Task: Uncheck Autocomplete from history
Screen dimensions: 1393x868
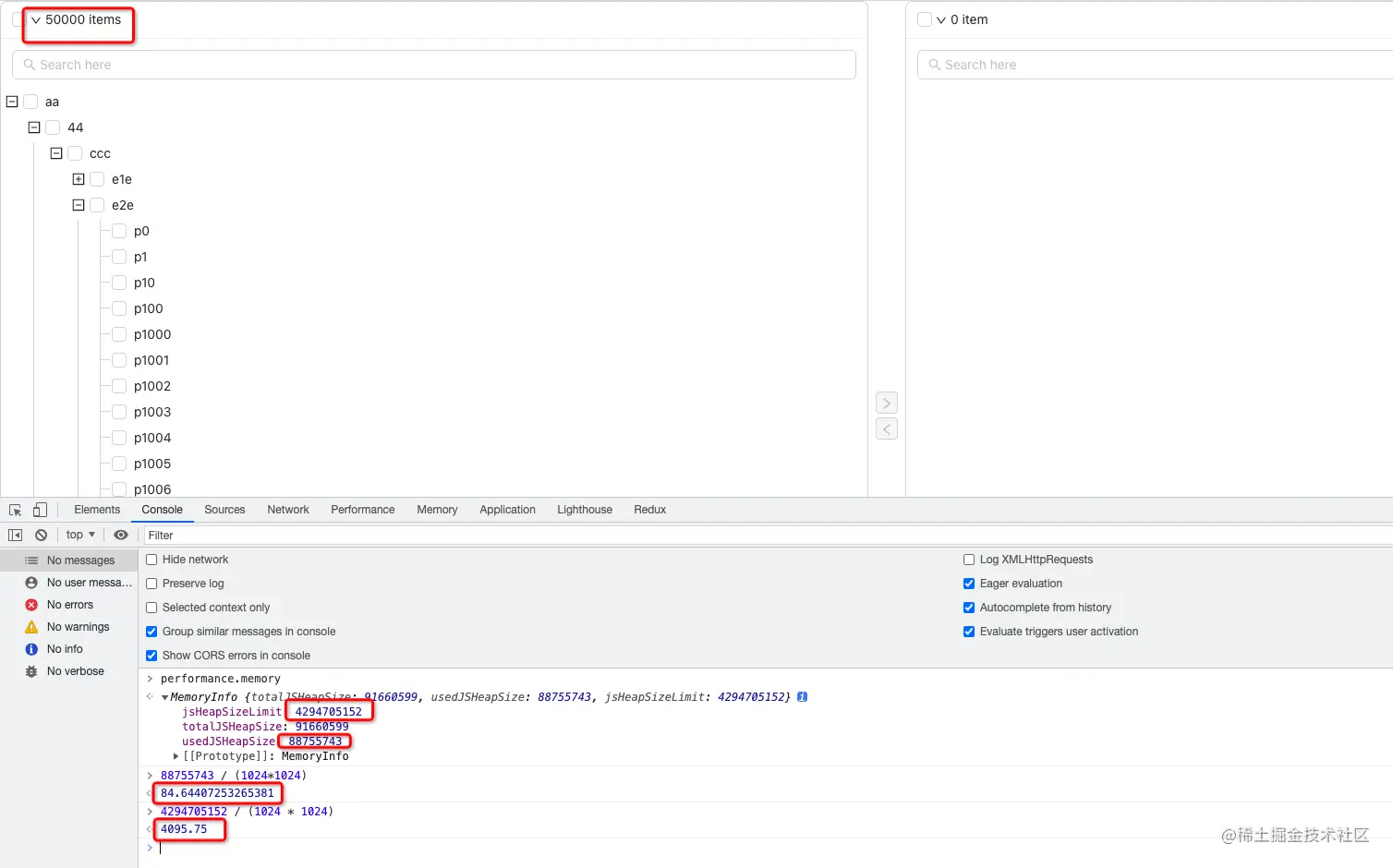Action: click(969, 608)
